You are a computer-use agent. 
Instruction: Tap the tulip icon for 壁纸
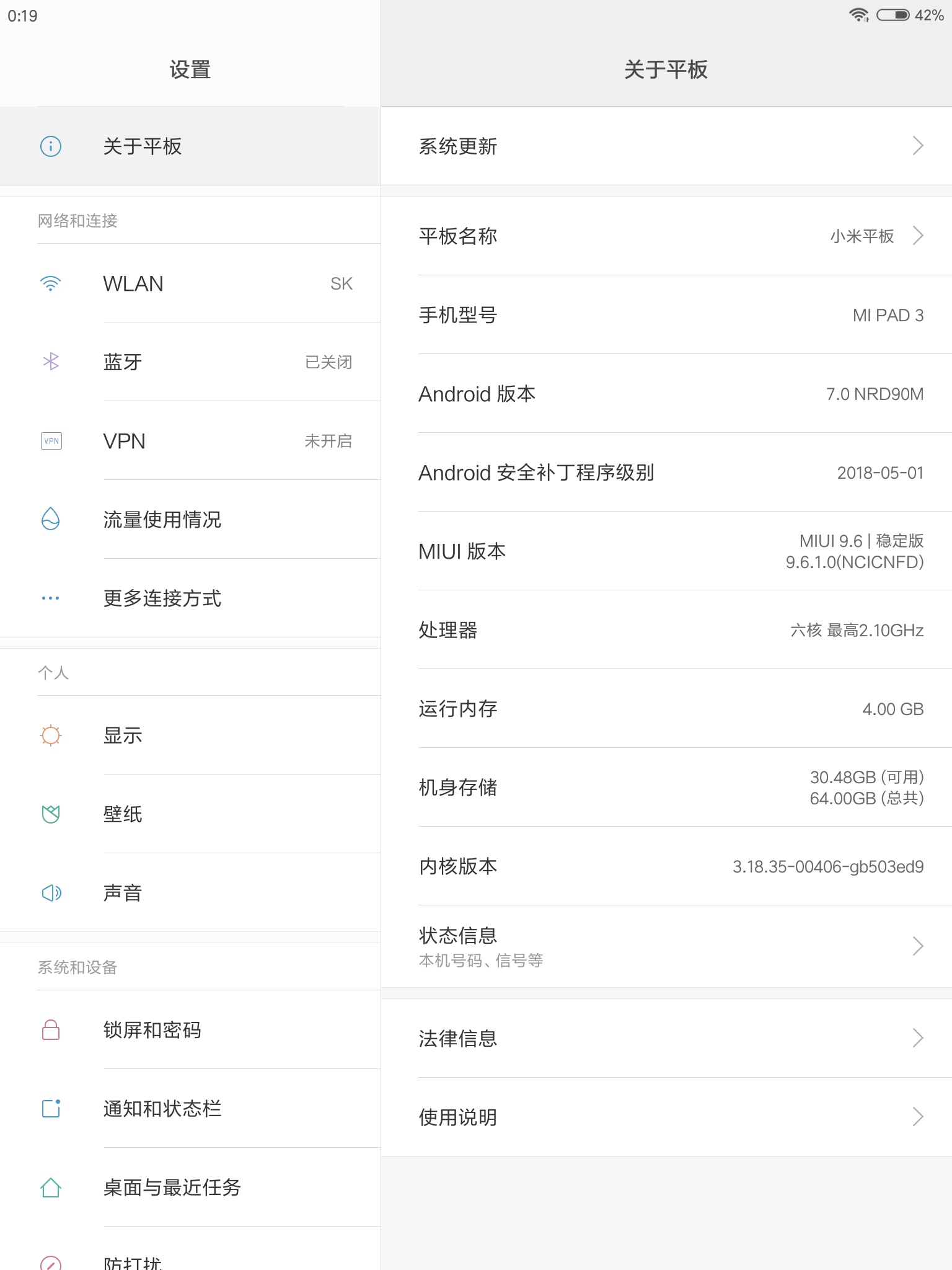click(x=51, y=814)
